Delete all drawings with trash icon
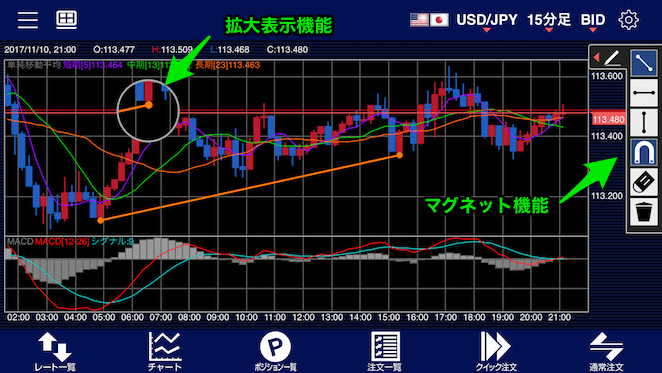662x373 pixels. pyautogui.click(x=644, y=212)
